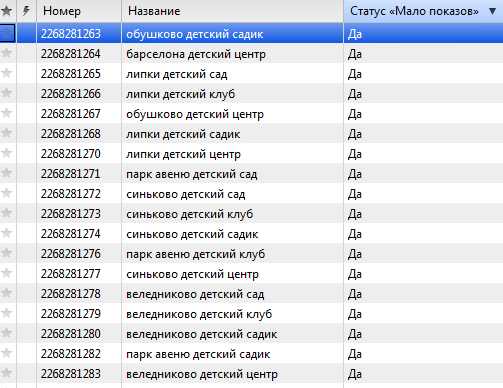Select the name веледниково детский садик
503x388 pixels.
(x=202, y=334)
